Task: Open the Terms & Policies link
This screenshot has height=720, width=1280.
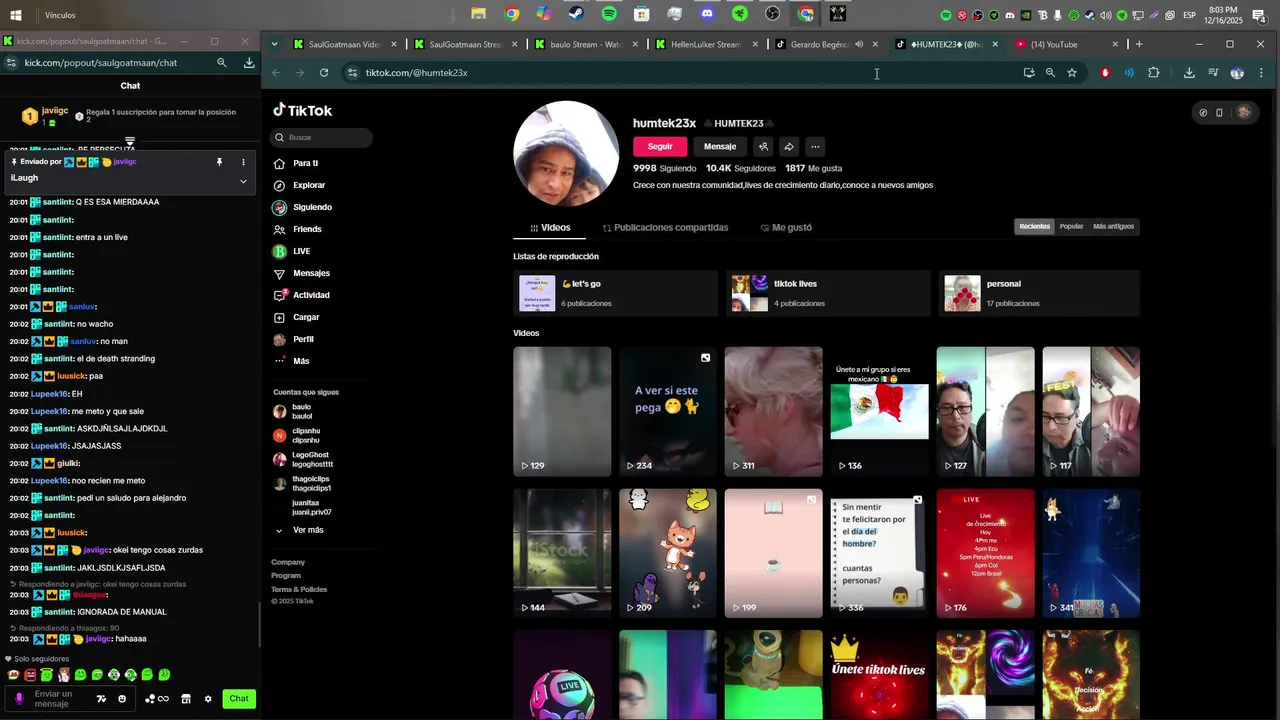Action: coord(299,589)
